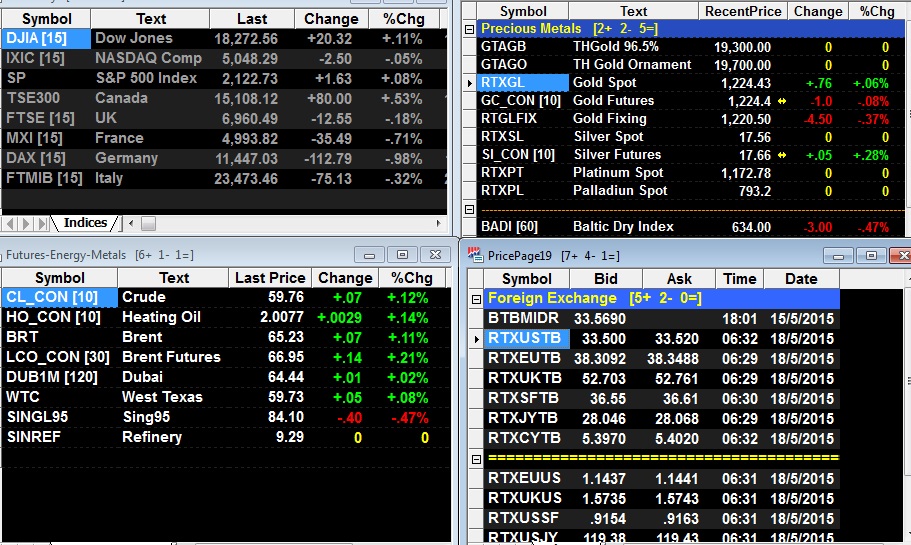This screenshot has width=911, height=545.
Task: Select the FTMIB [15] Italy row
Action: pyautogui.click(x=224, y=178)
